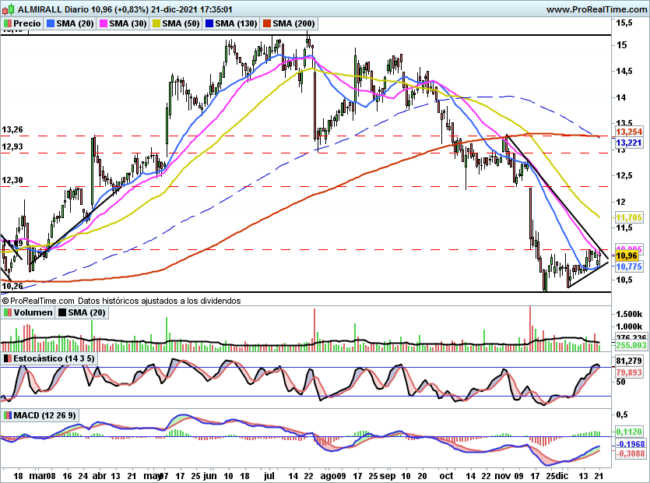The width and height of the screenshot is (650, 483).
Task: Click the black SMA (20) volume swatch
Action: coord(63,313)
